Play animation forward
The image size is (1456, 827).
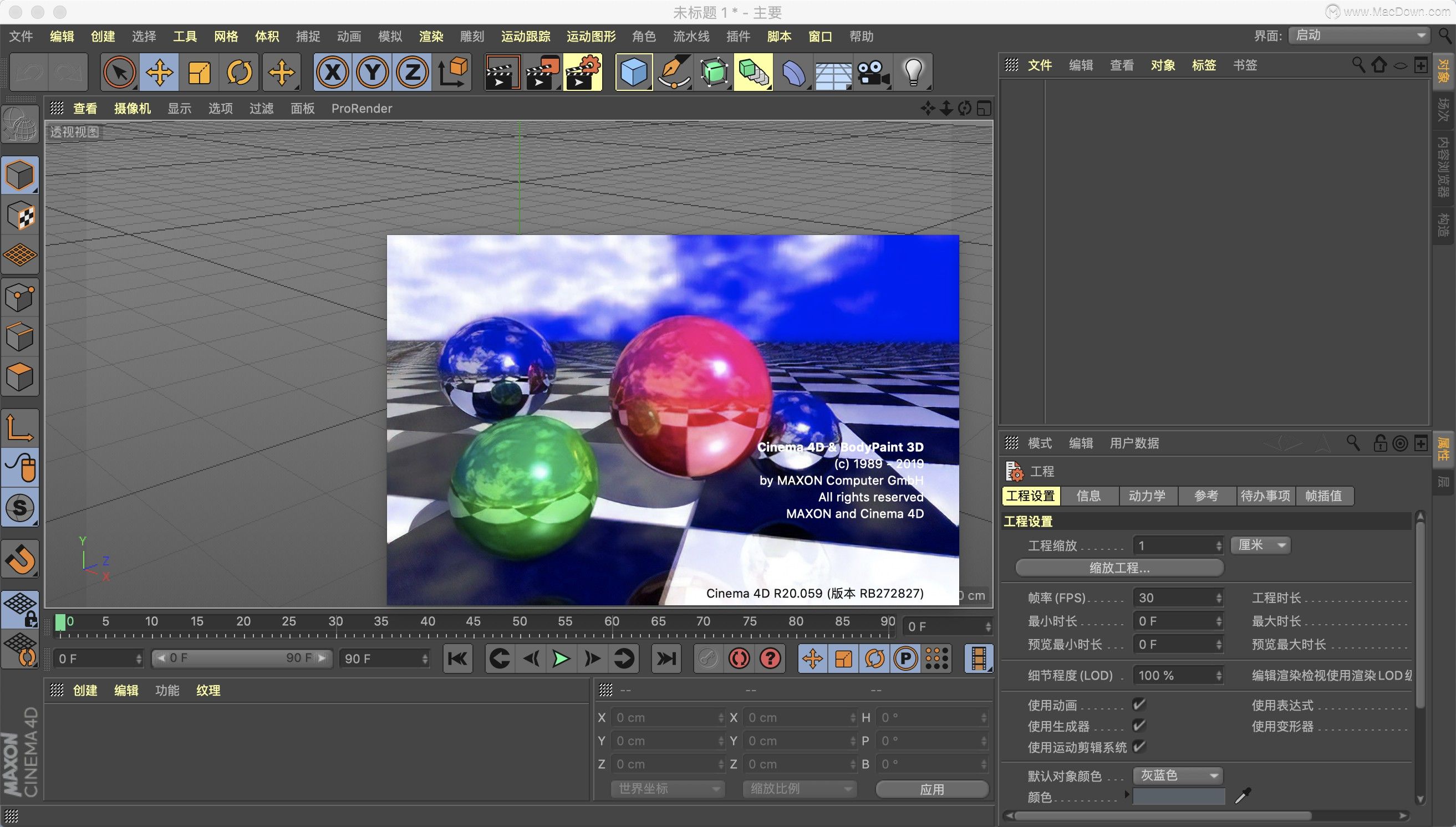pyautogui.click(x=561, y=659)
